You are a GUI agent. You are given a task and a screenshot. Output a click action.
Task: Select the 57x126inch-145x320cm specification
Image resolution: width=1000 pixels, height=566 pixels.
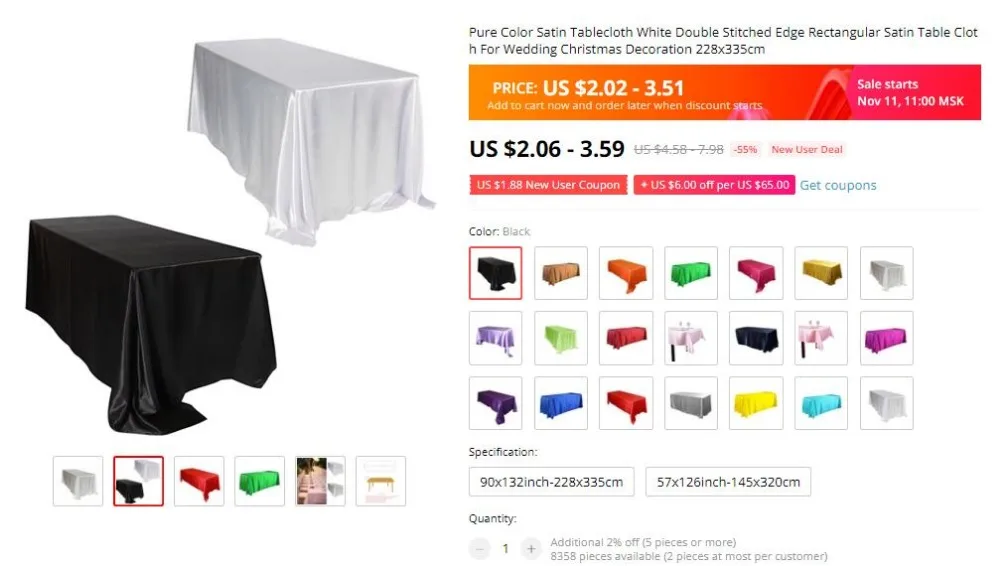coord(728,482)
